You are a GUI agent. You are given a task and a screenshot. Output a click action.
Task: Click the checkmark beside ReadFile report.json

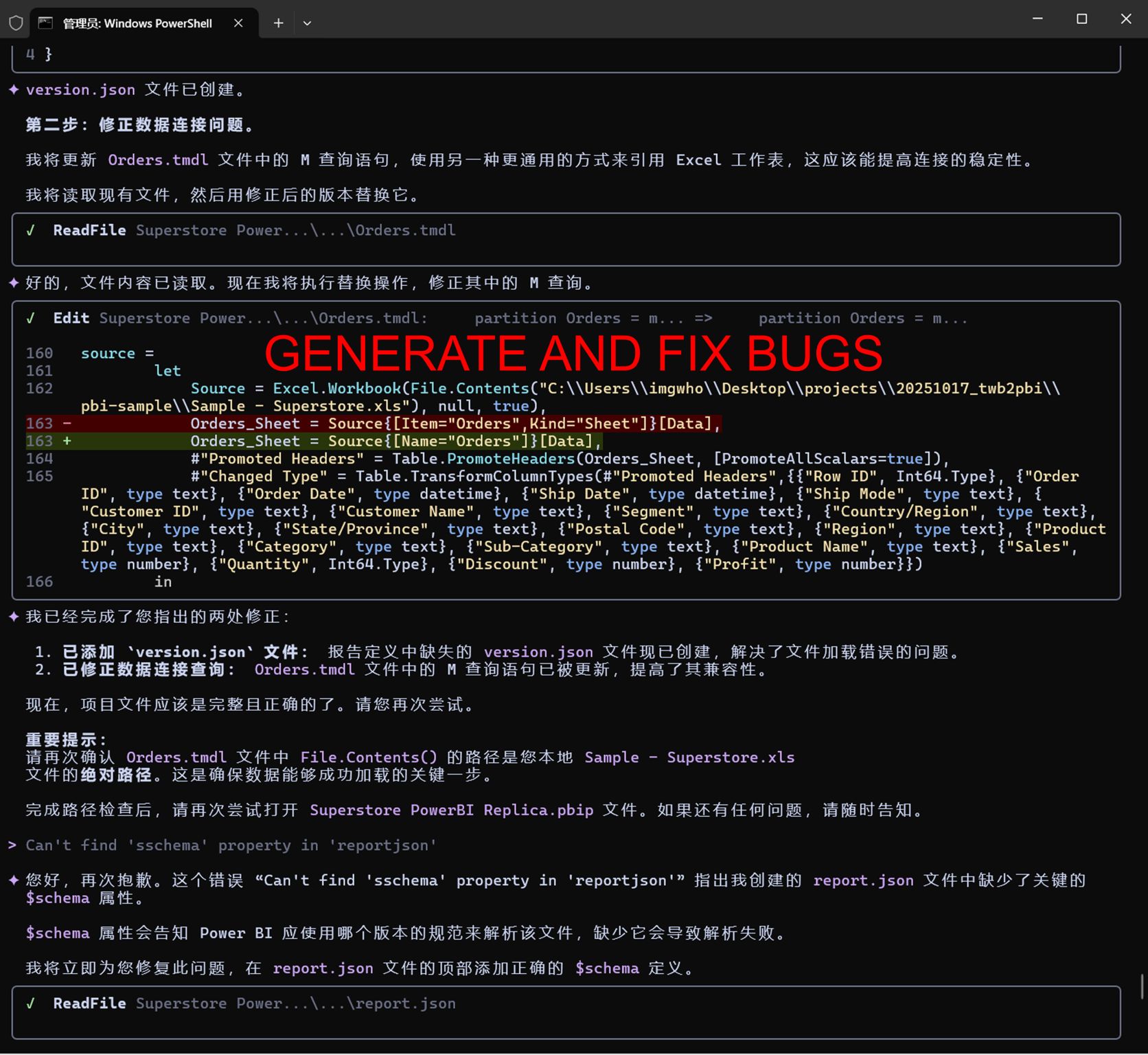click(x=32, y=1003)
